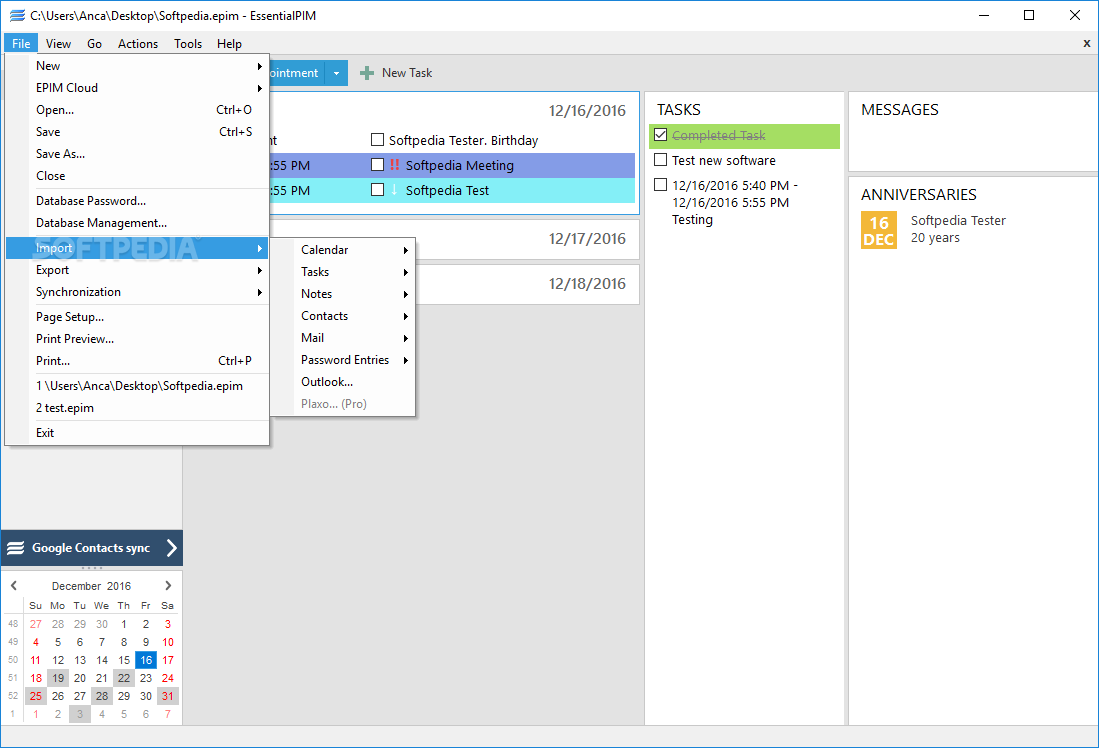This screenshot has width=1099, height=748.
Task: Check the Softpedia Test appointment checkbox
Action: [x=377, y=190]
